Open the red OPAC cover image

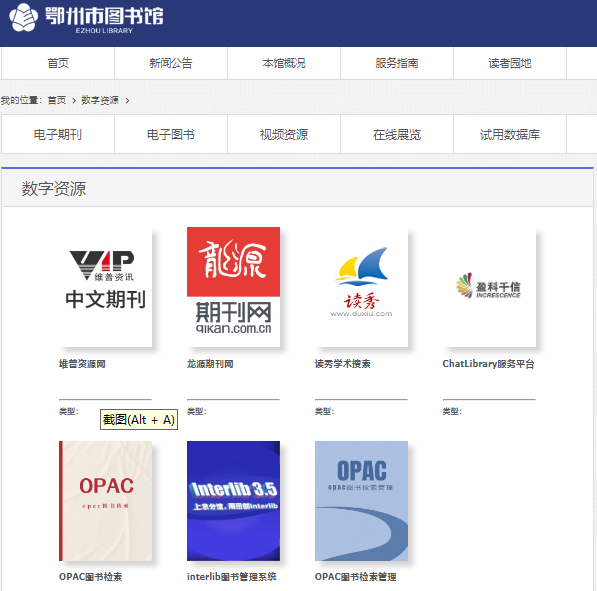105,501
